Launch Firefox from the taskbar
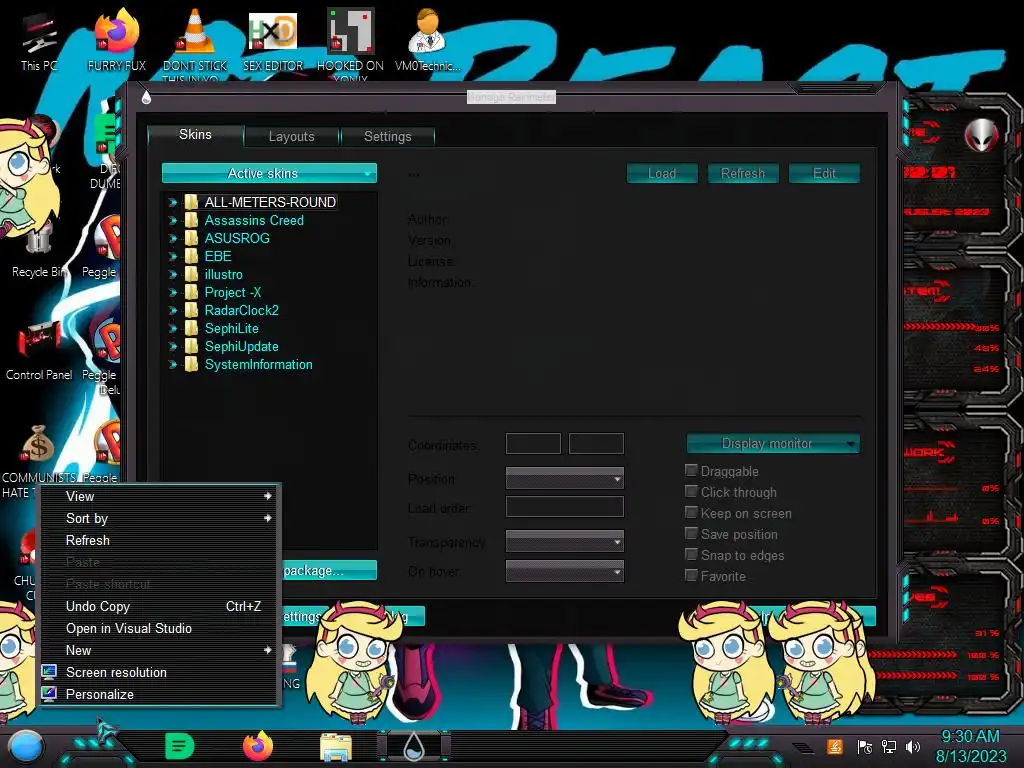The image size is (1024, 768). point(258,746)
